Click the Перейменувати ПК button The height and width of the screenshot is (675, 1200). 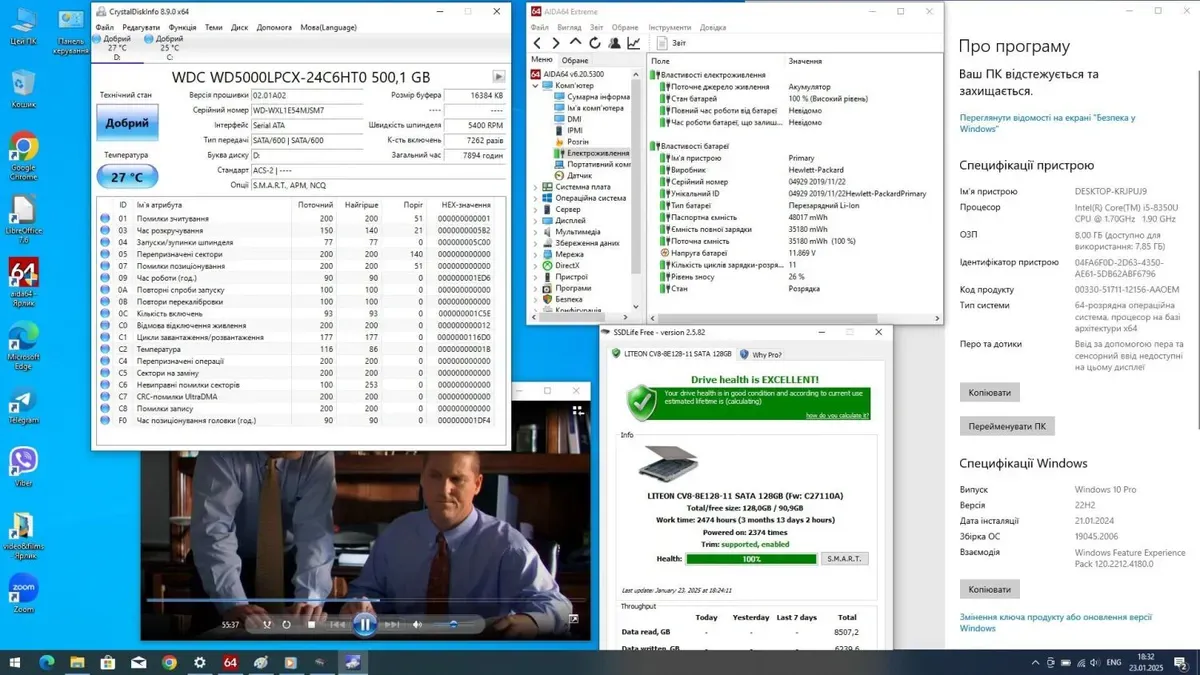pos(1007,427)
